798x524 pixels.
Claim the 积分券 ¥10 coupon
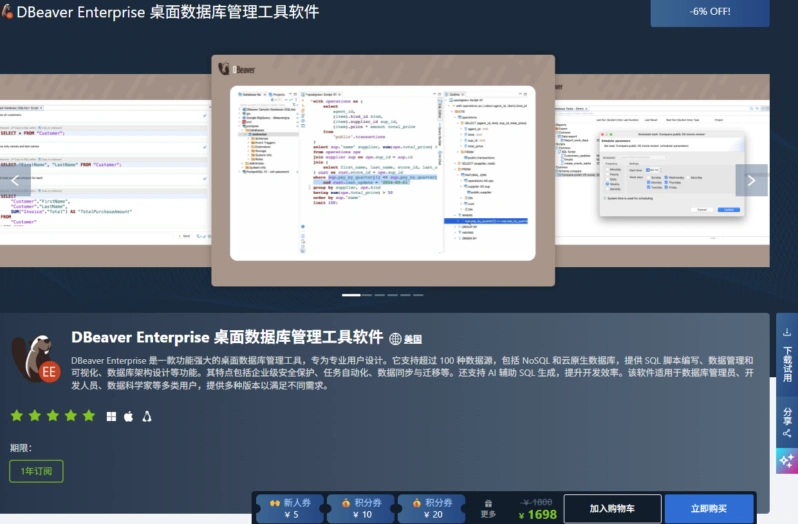pos(362,508)
